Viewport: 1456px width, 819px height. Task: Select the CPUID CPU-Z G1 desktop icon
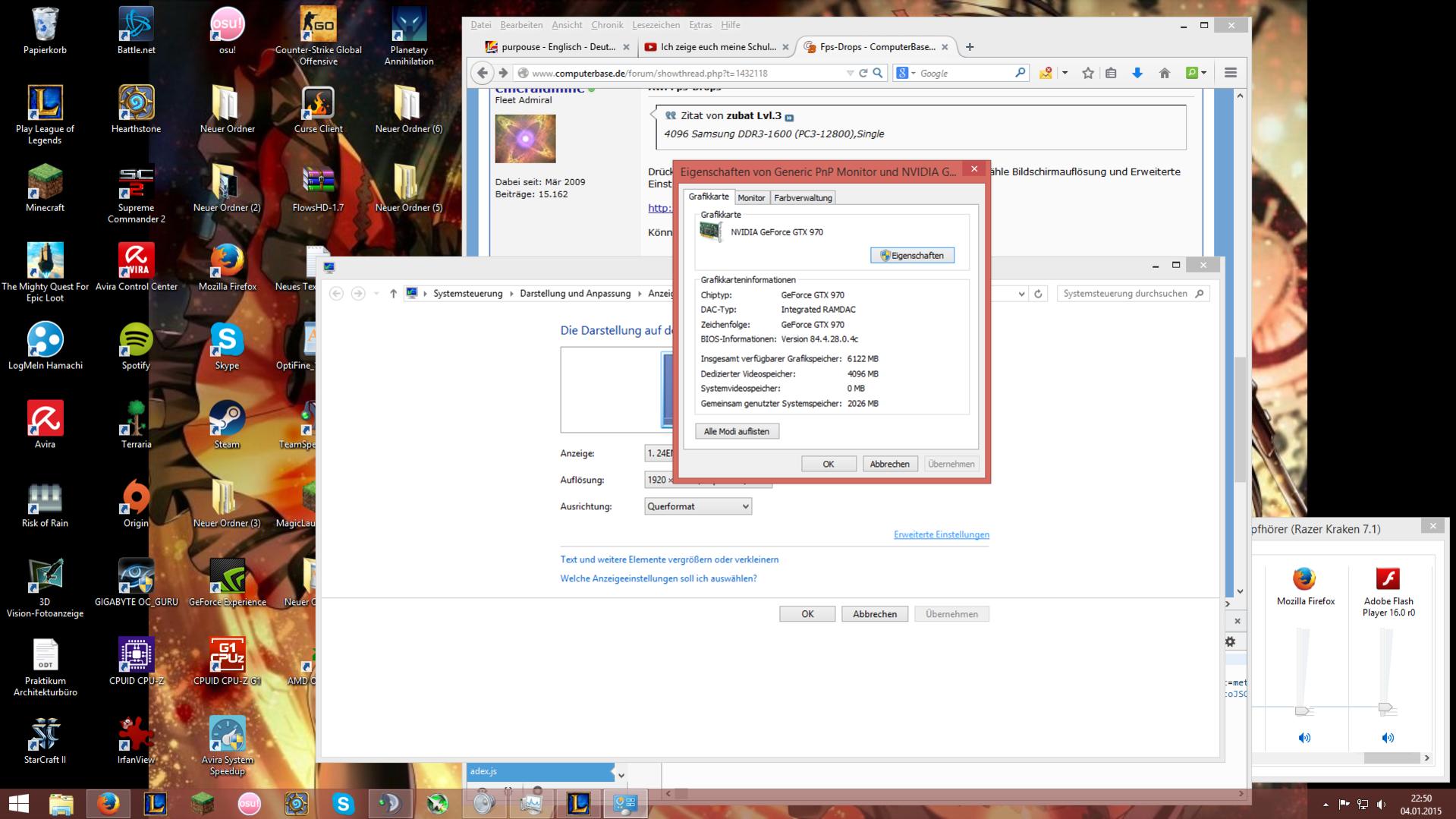(227, 662)
